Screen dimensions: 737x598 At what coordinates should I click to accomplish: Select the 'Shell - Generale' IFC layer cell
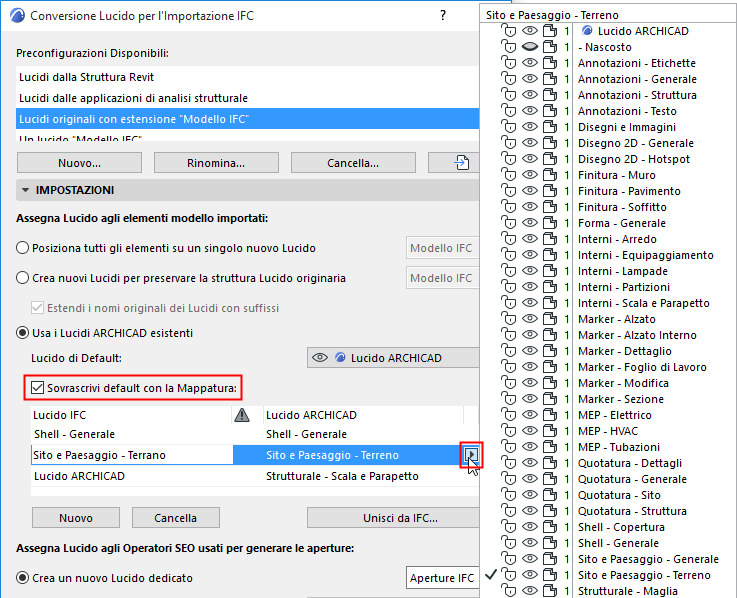point(74,434)
